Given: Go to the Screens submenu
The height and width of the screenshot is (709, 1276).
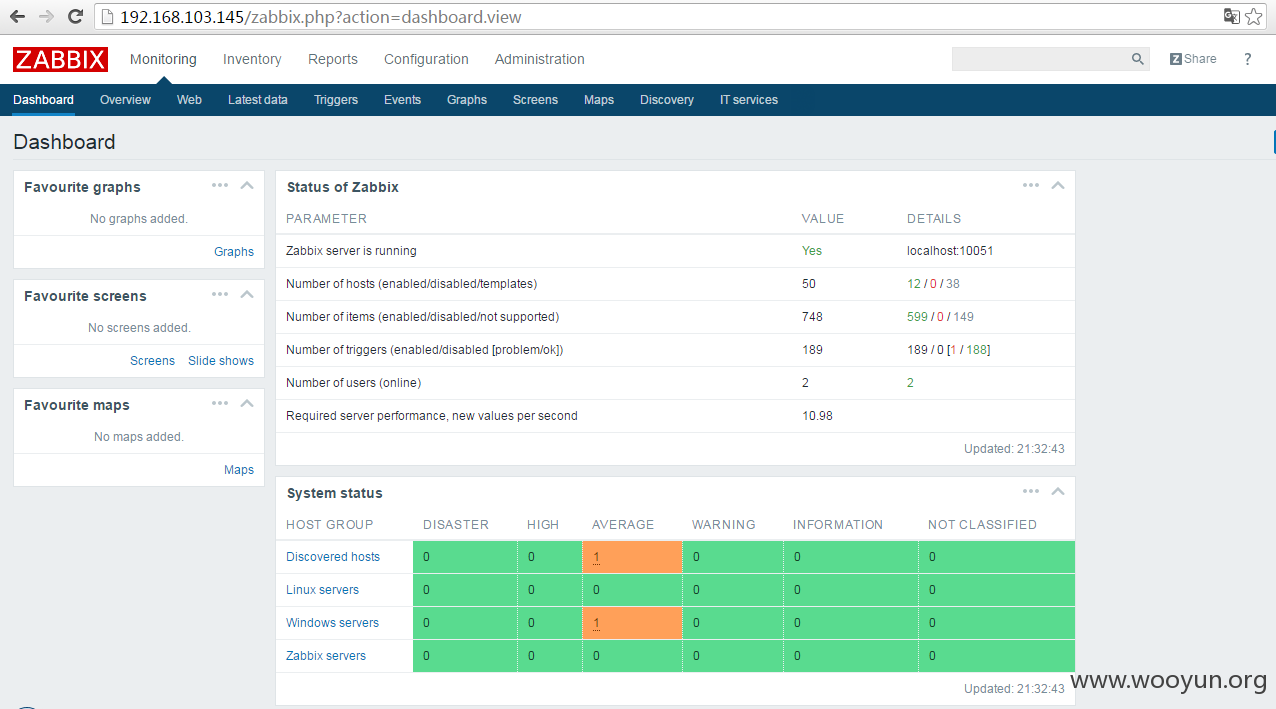Looking at the screenshot, I should (535, 100).
